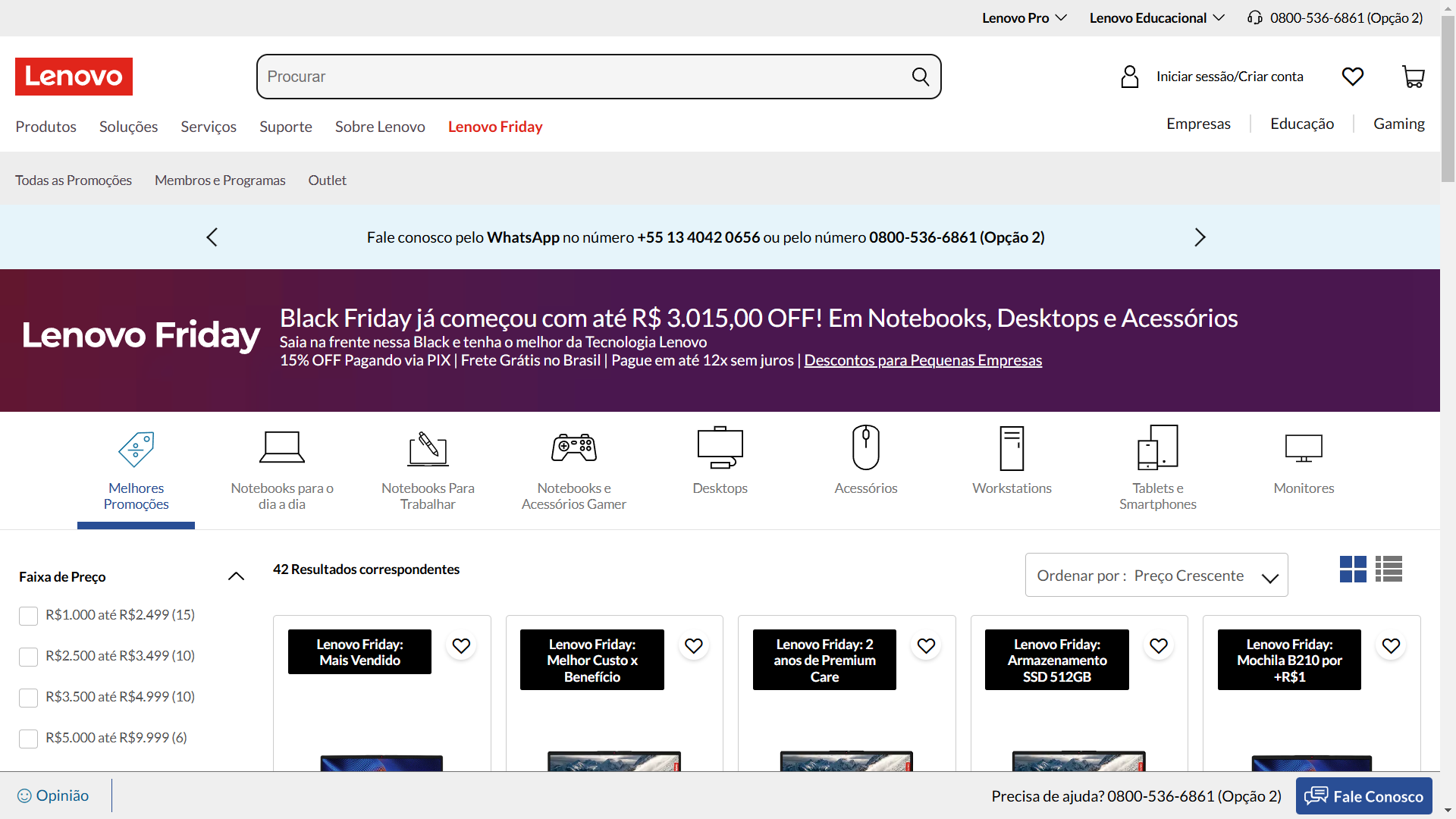Select the Melhores Promoções tag icon
This screenshot has width=1456, height=819.
[x=136, y=449]
